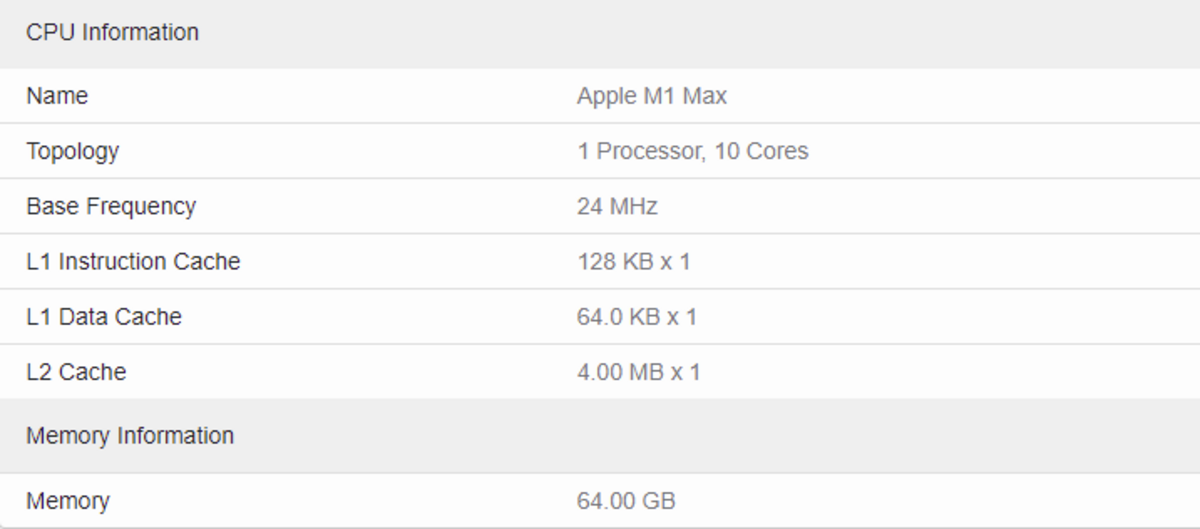Click the 4.00 MB x 1 value
Screen dimensions: 1200x529
[x=639, y=371]
